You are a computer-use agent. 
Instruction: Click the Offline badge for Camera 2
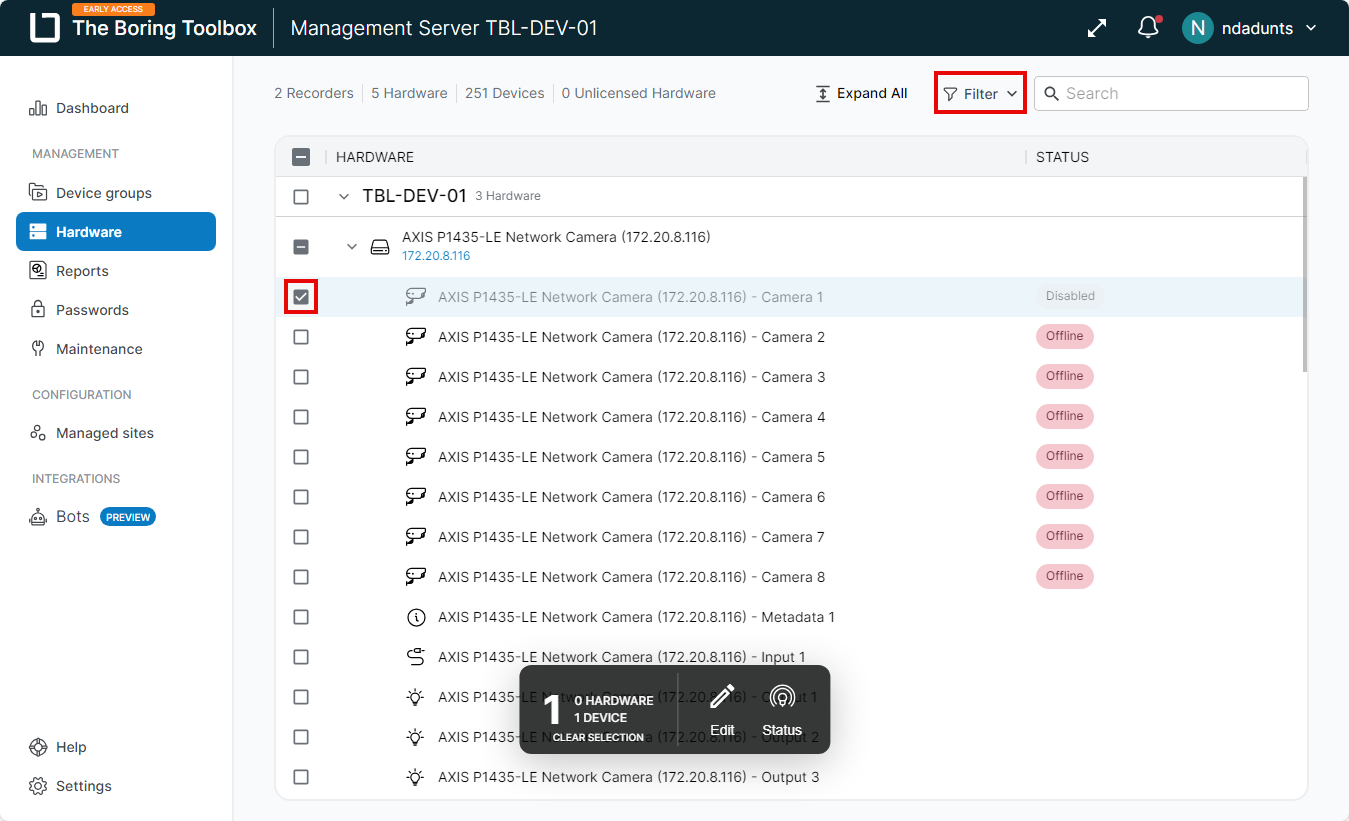point(1064,336)
